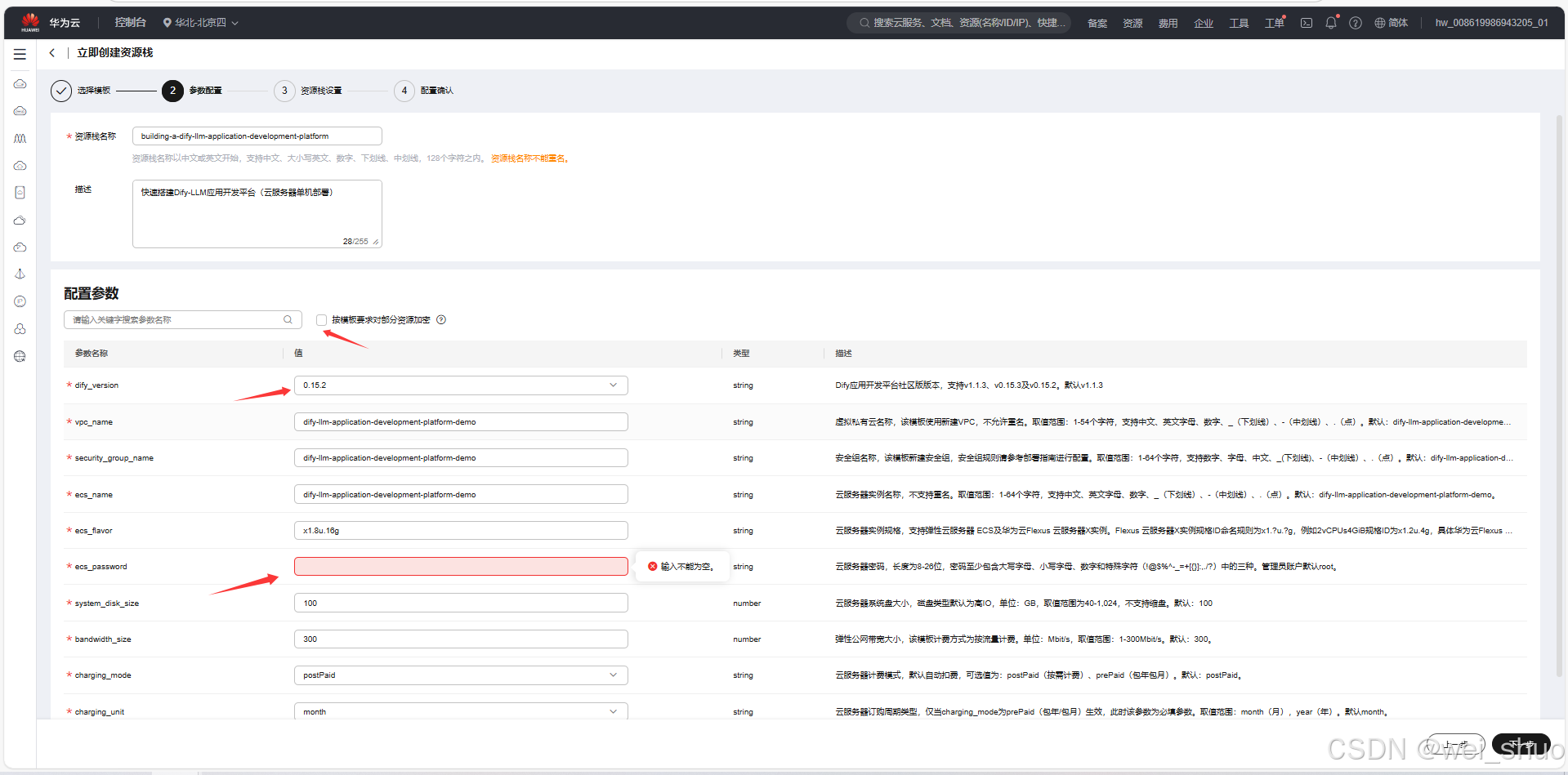The image size is (1568, 775).
Task: Click the location pin region icon
Action: (x=168, y=23)
